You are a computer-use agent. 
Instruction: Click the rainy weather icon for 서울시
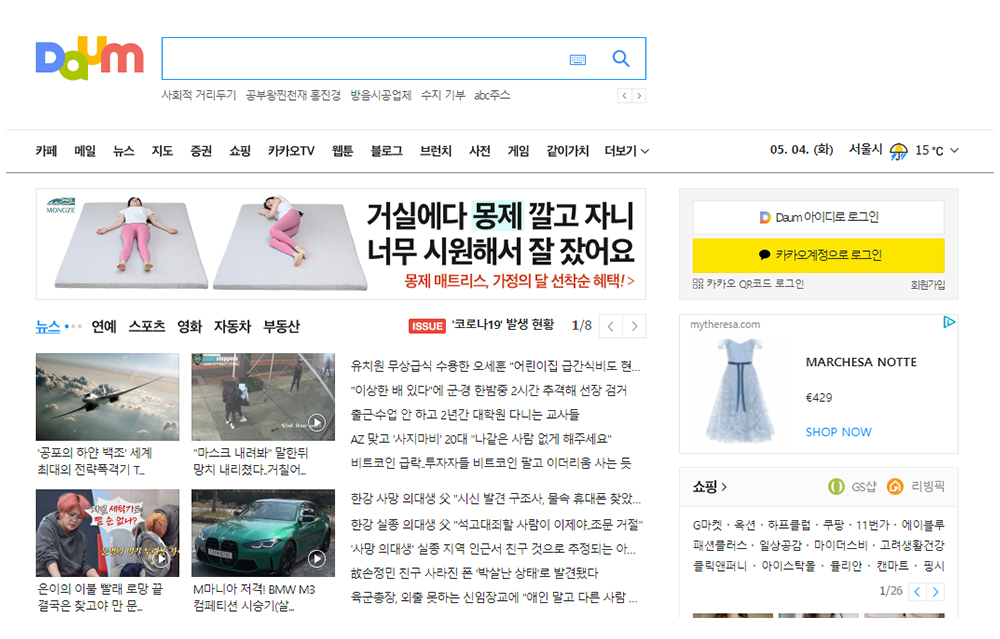pos(899,151)
